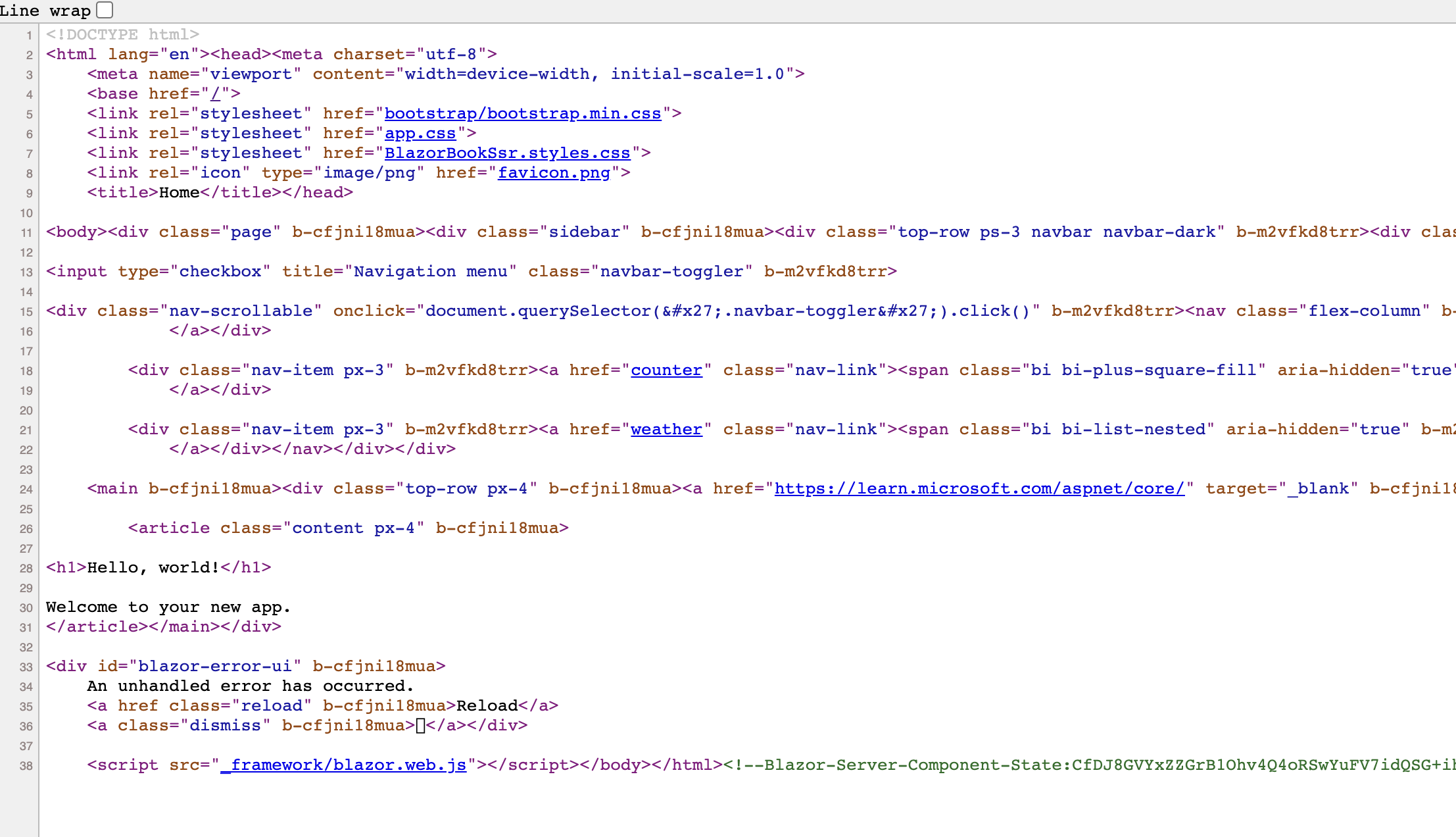The width and height of the screenshot is (1456, 837).
Task: Click the DOCTYPE html declaration line
Action: click(122, 35)
